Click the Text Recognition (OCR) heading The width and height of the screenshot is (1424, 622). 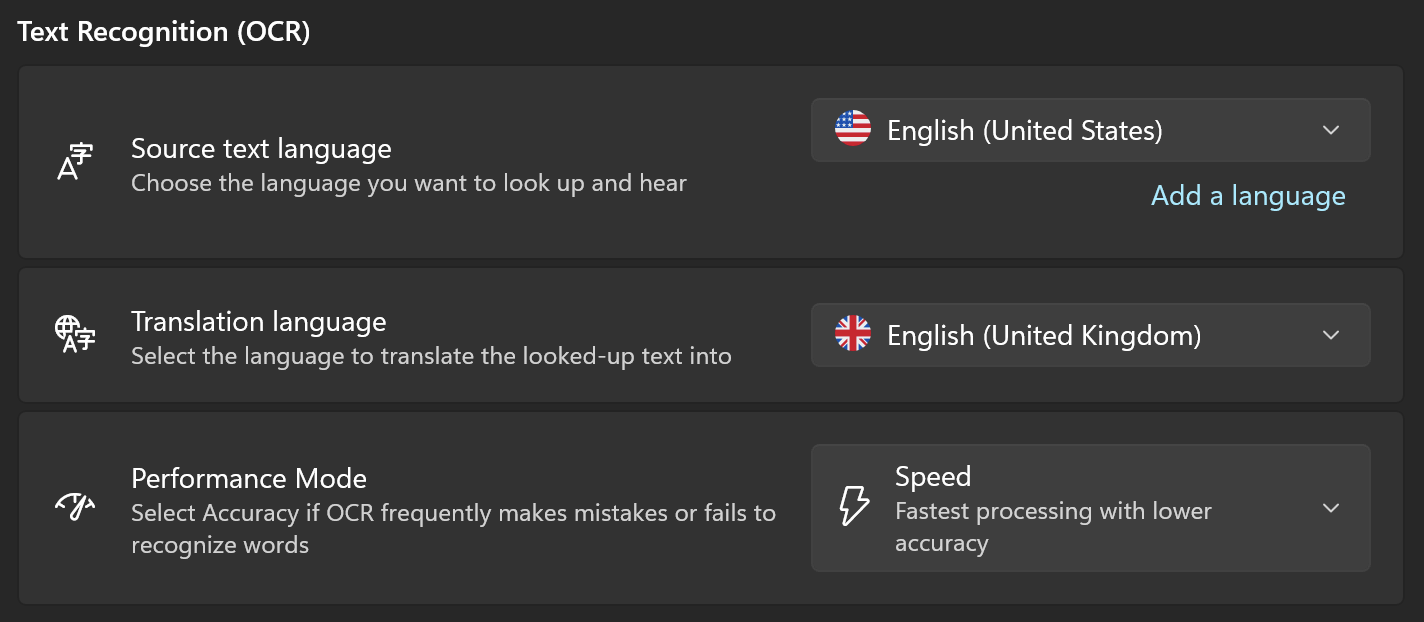164,32
